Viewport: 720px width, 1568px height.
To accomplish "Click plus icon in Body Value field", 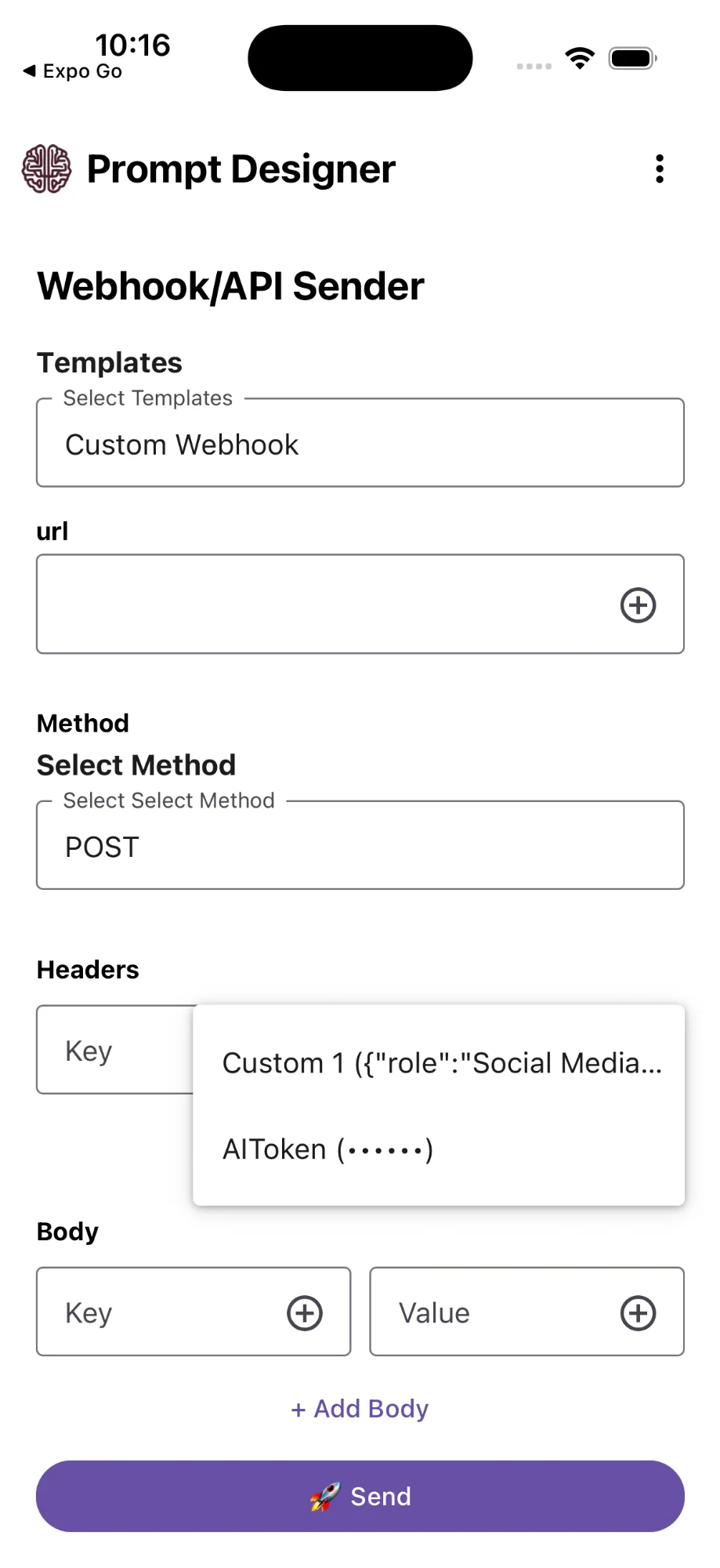I will (638, 1313).
